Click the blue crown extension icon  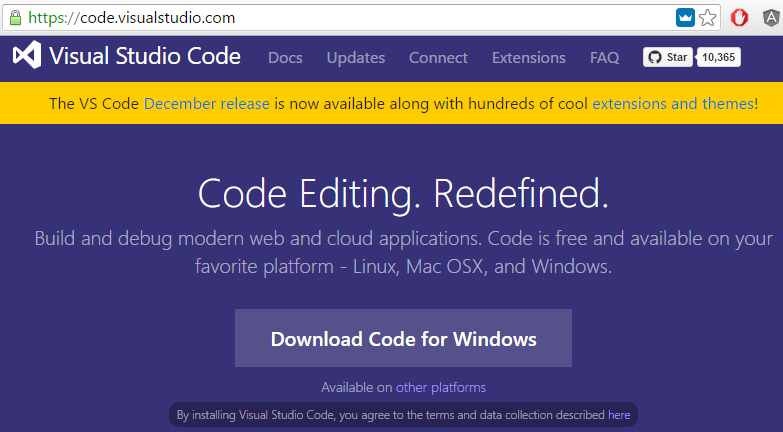pos(685,18)
